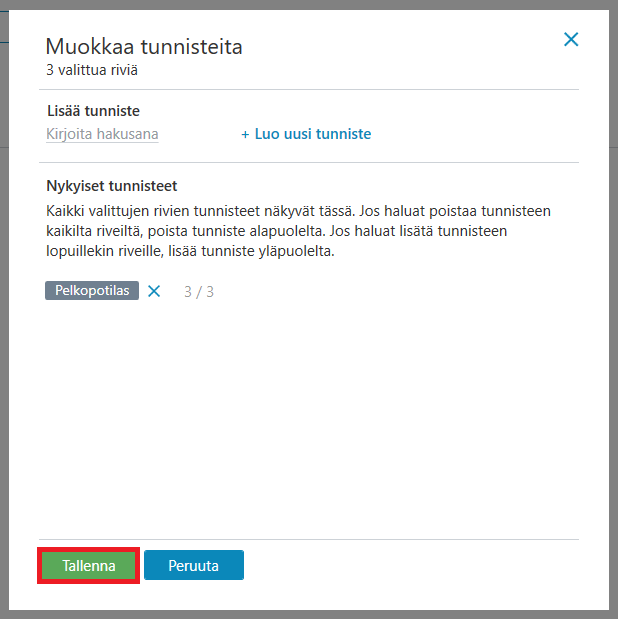Screen dimensions: 618x619
Task: Click the Kaikki valittujen rivien description text
Action: pyautogui.click(x=298, y=231)
